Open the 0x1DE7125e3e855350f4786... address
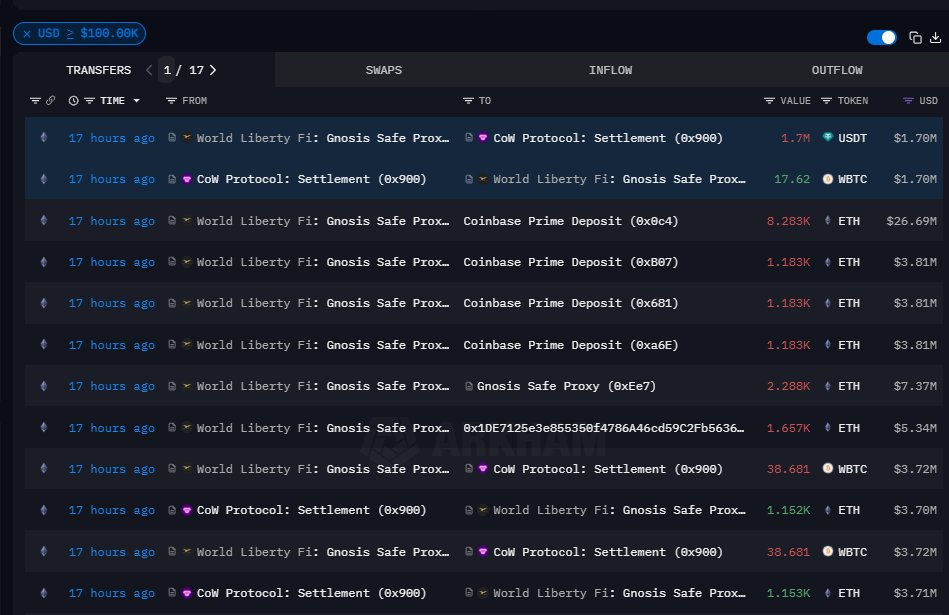The height and width of the screenshot is (615, 949). [604, 428]
